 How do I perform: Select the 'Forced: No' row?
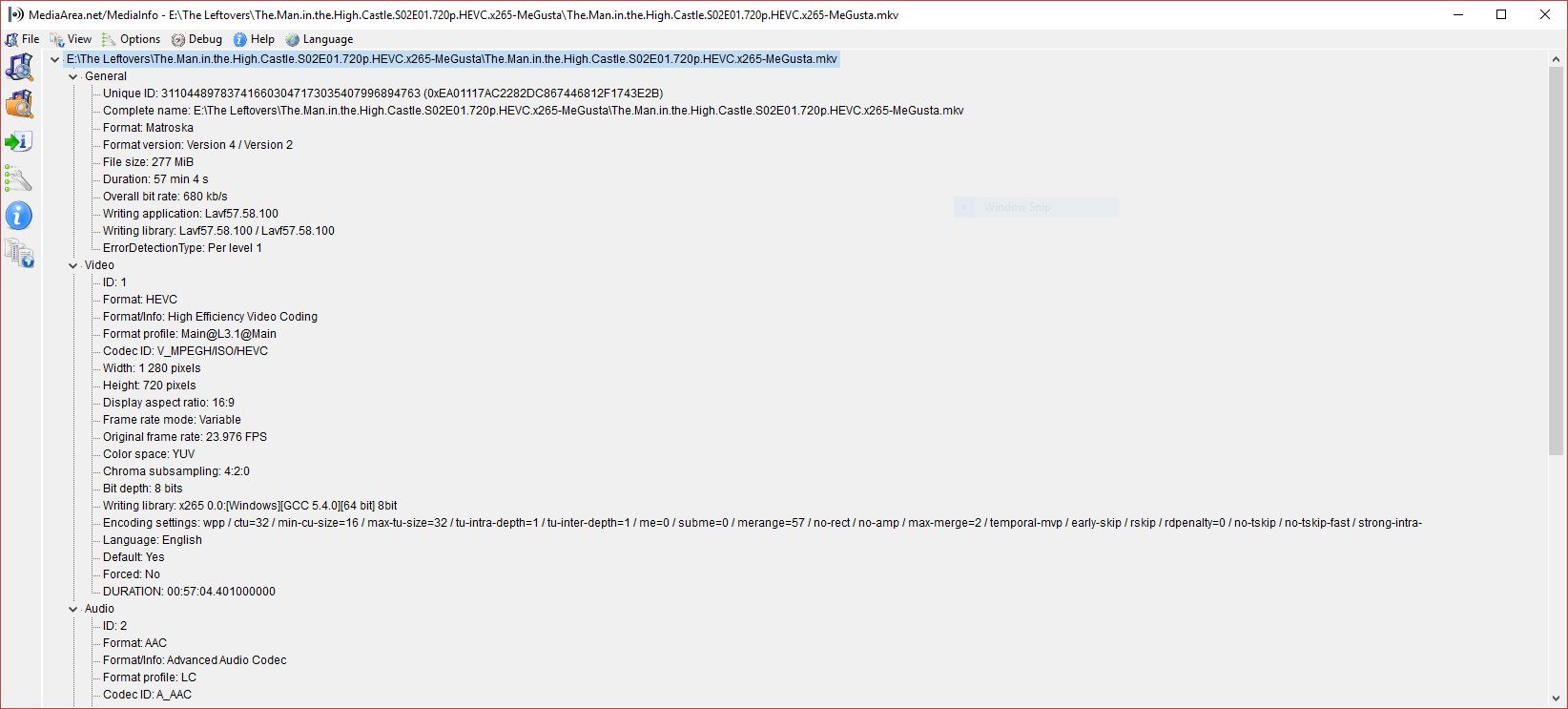[x=132, y=574]
